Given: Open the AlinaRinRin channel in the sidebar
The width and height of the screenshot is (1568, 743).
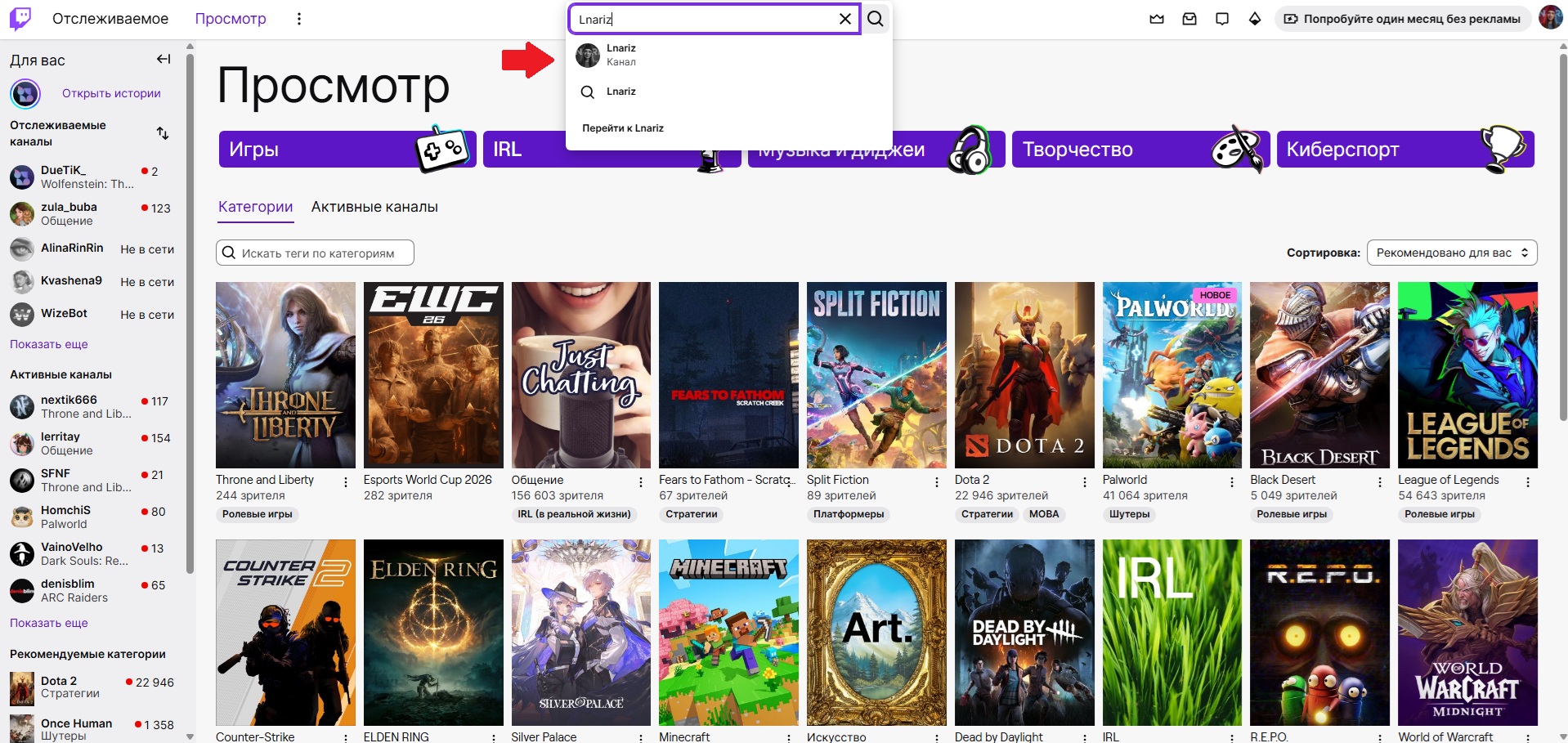Looking at the screenshot, I should pyautogui.click(x=92, y=248).
